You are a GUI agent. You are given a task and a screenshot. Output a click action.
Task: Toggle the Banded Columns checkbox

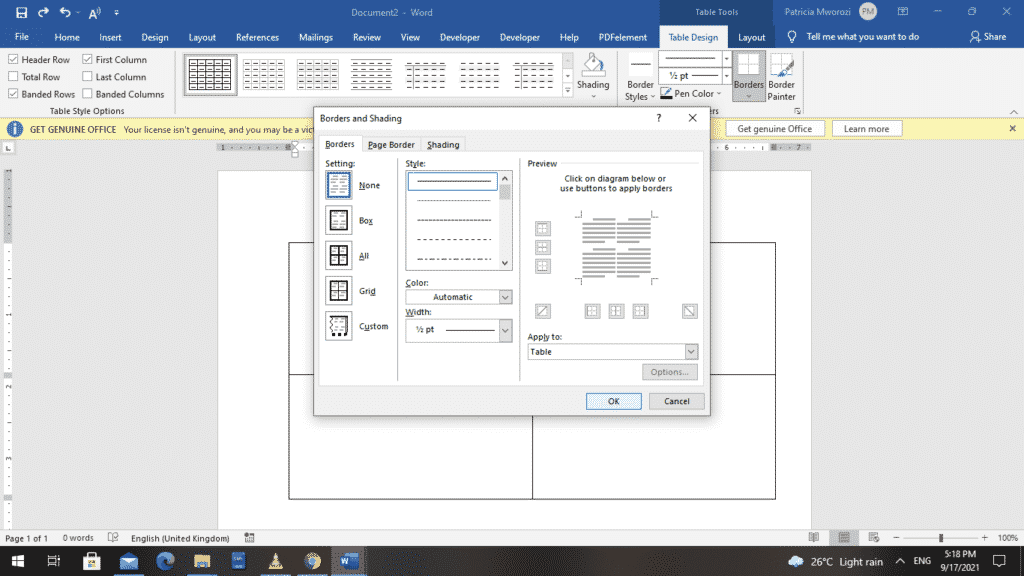click(x=87, y=94)
